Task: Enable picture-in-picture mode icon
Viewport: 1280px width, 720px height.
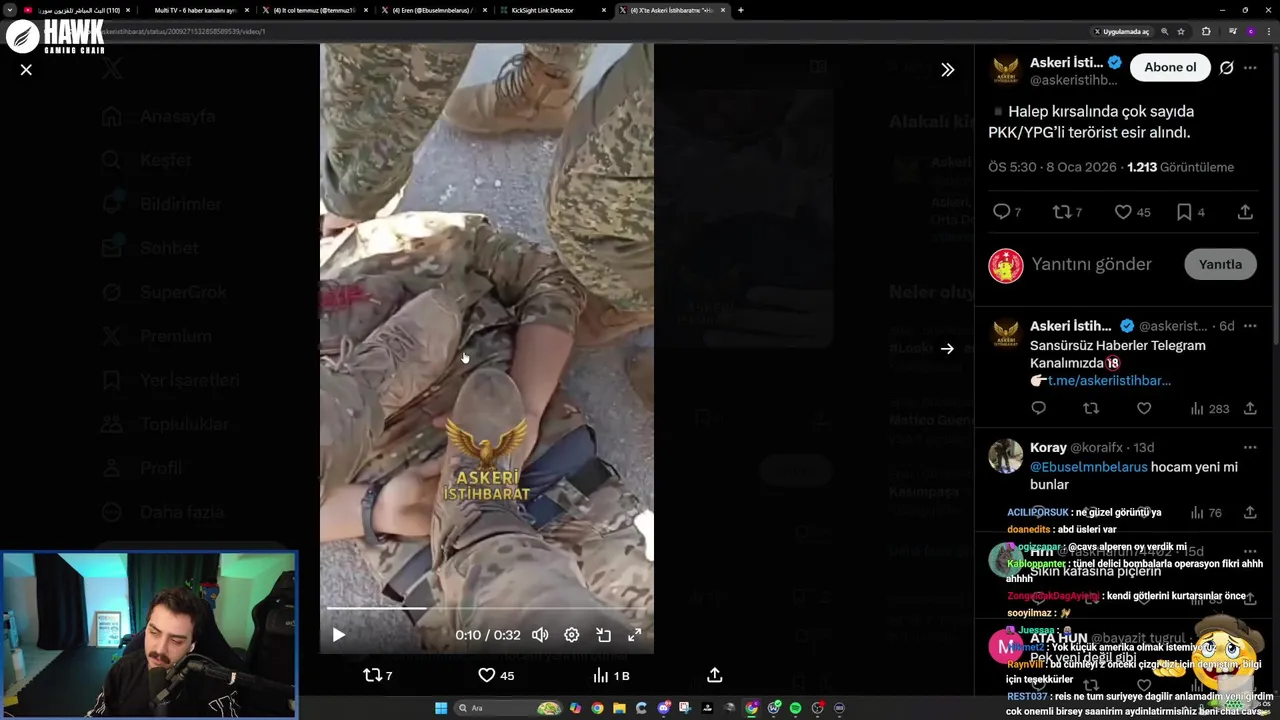Action: pos(603,635)
